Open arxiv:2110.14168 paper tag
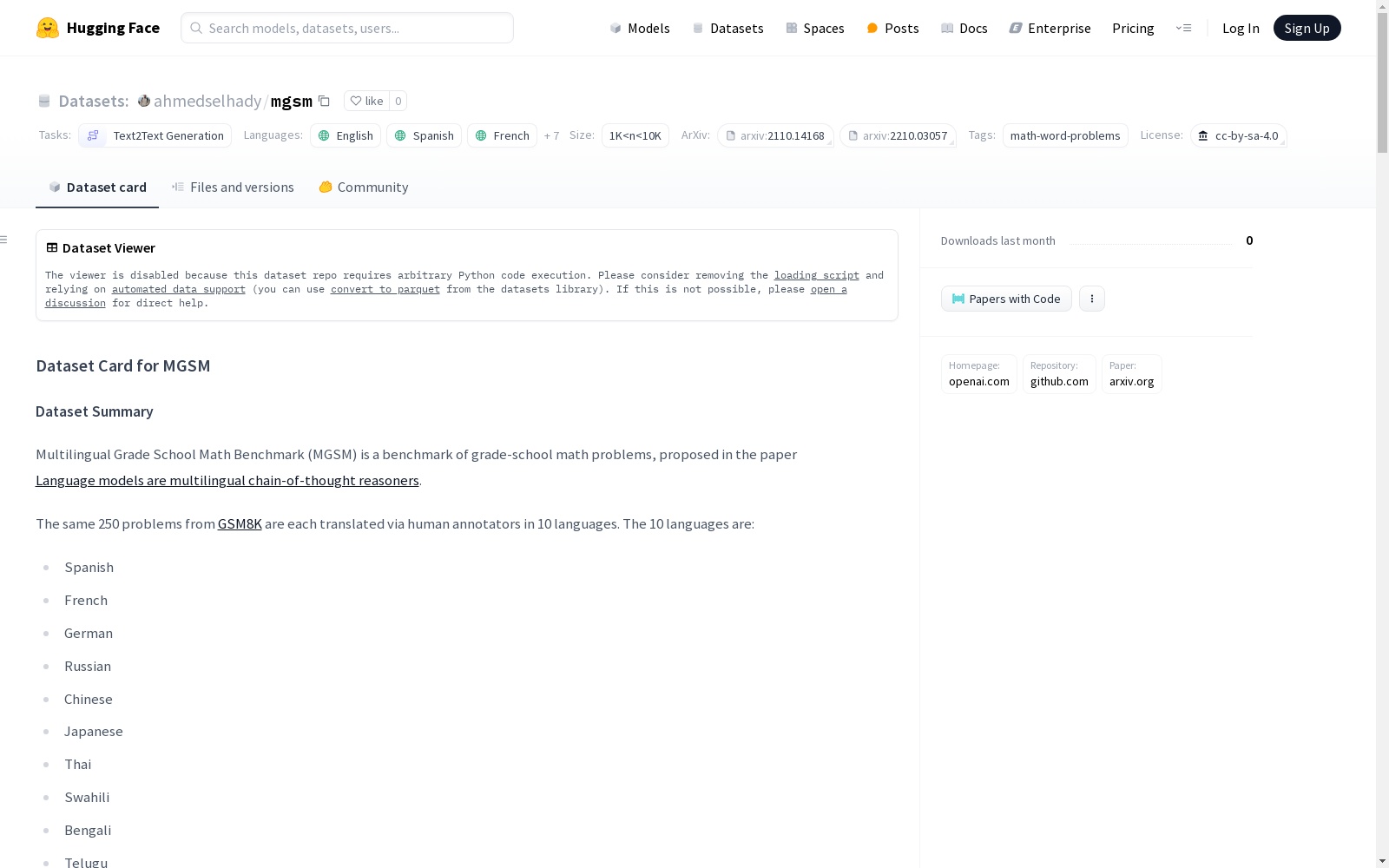Image resolution: width=1389 pixels, height=868 pixels. coord(775,135)
